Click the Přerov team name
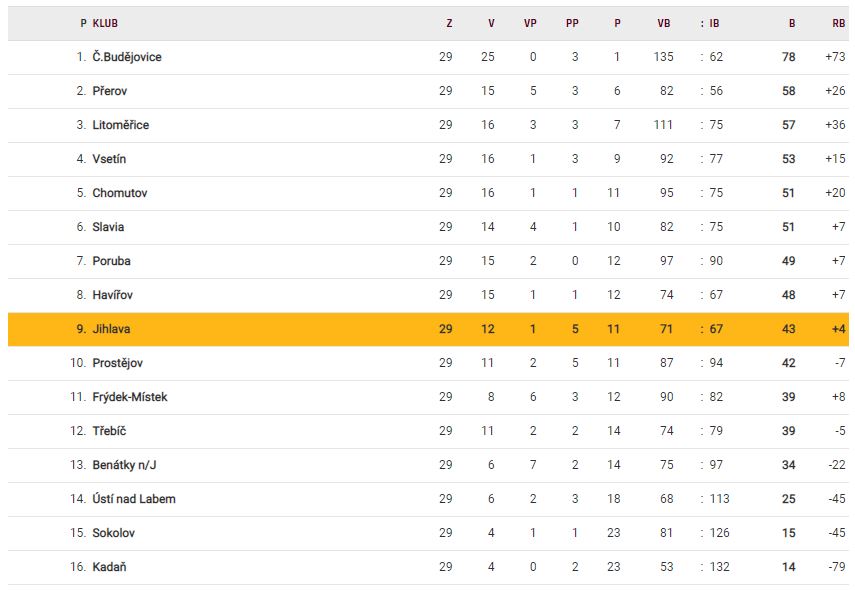 pyautogui.click(x=110, y=91)
